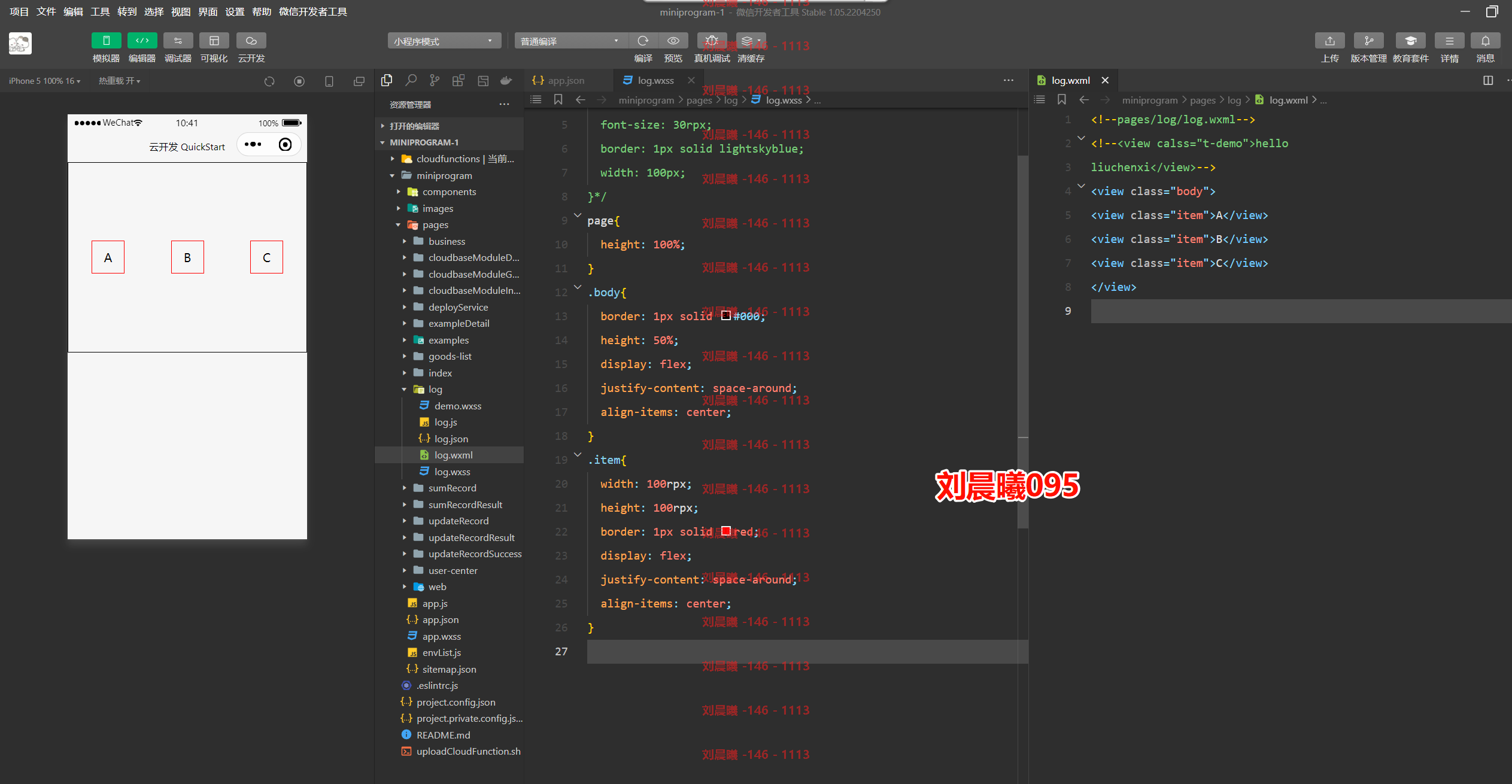Image resolution: width=1512 pixels, height=784 pixels.
Task: Toggle the simulator phone device icon
Action: pos(329,81)
